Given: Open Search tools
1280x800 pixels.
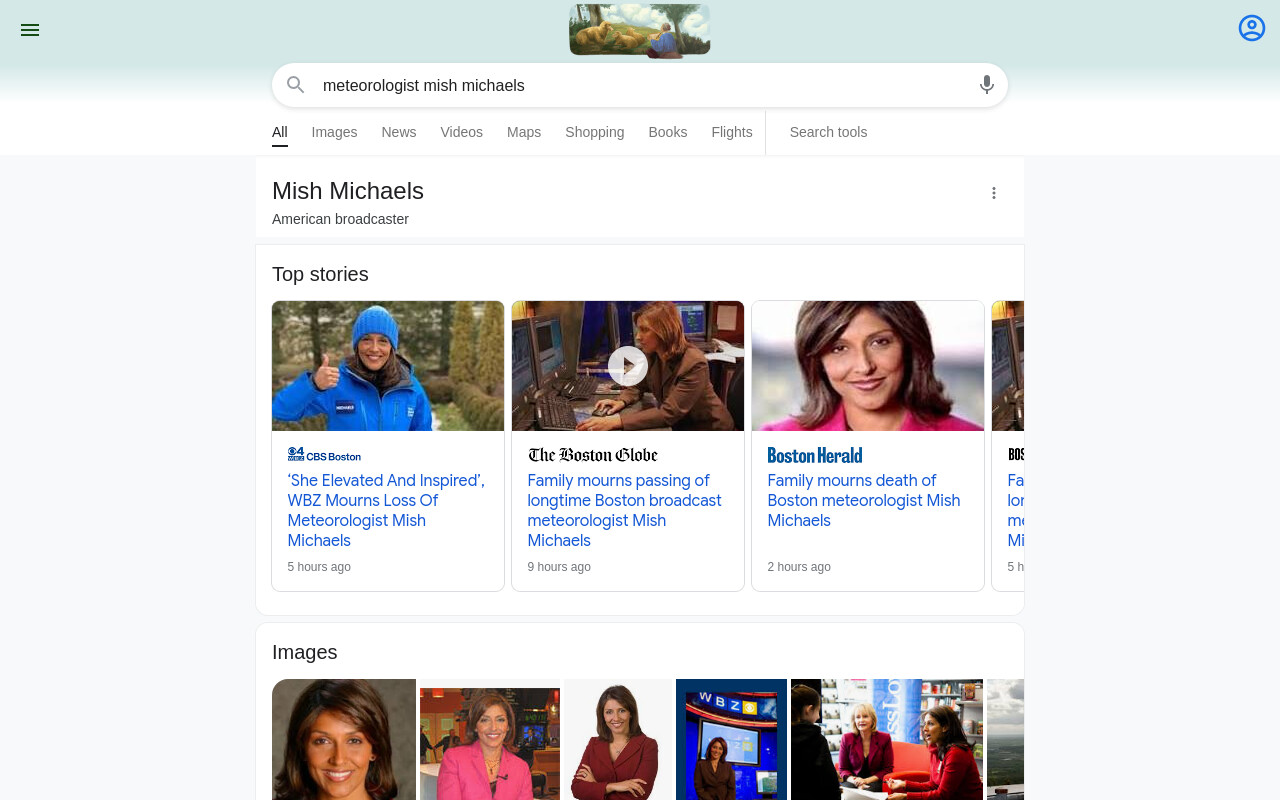Looking at the screenshot, I should pos(829,132).
